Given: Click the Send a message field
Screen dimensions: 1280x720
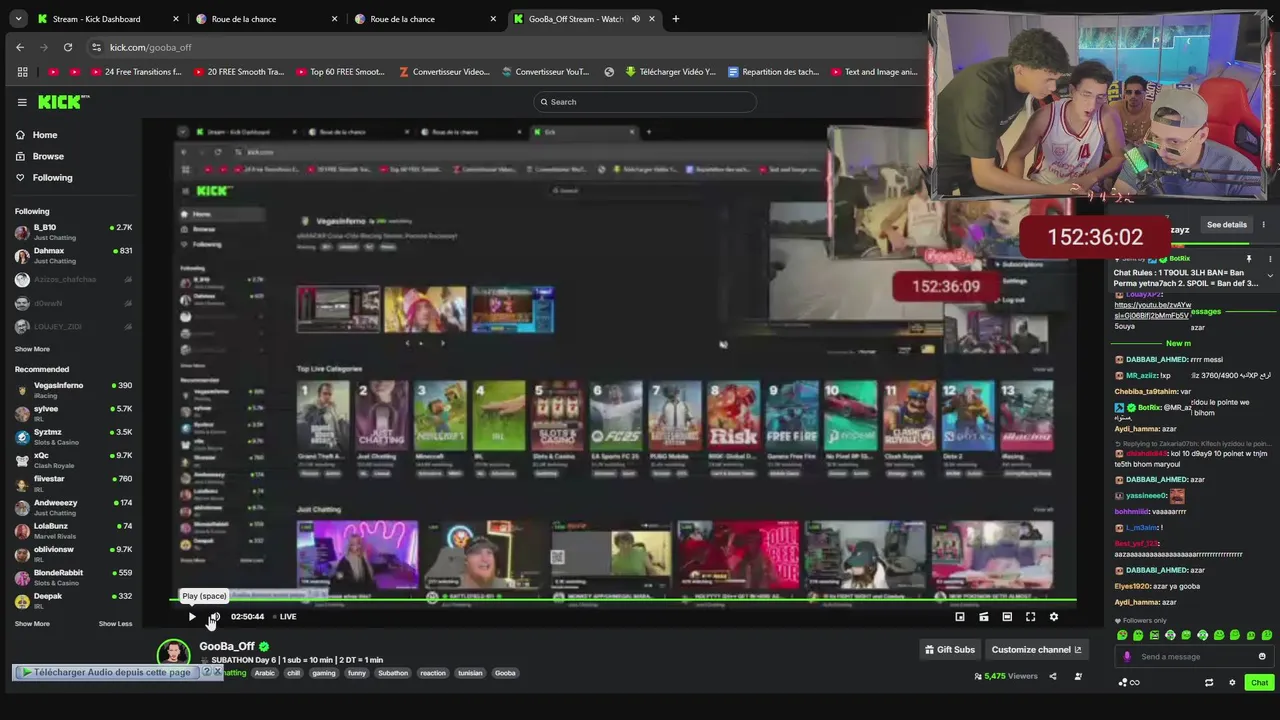Looking at the screenshot, I should click(x=1195, y=657).
